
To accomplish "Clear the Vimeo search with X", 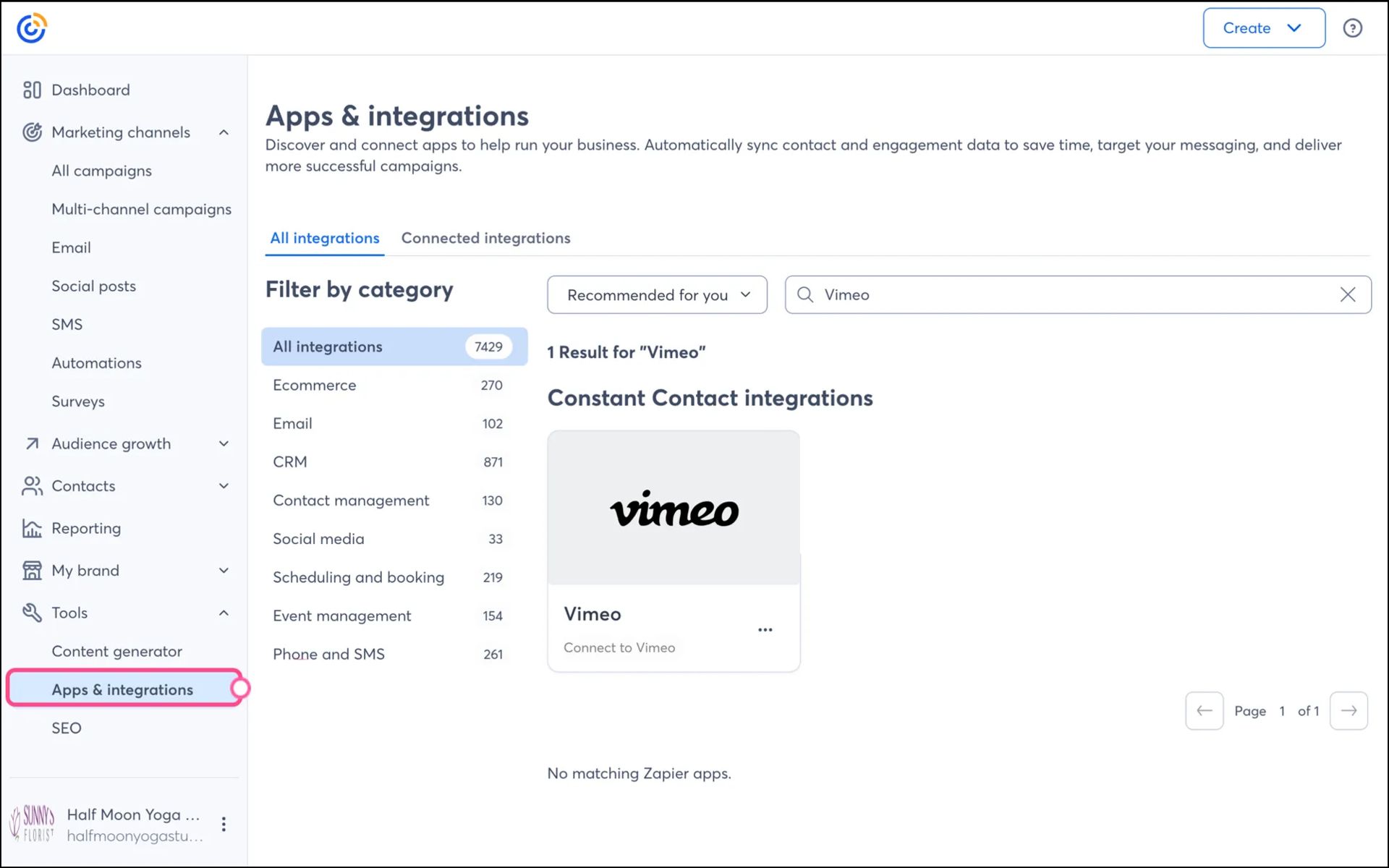I will click(x=1347, y=294).
